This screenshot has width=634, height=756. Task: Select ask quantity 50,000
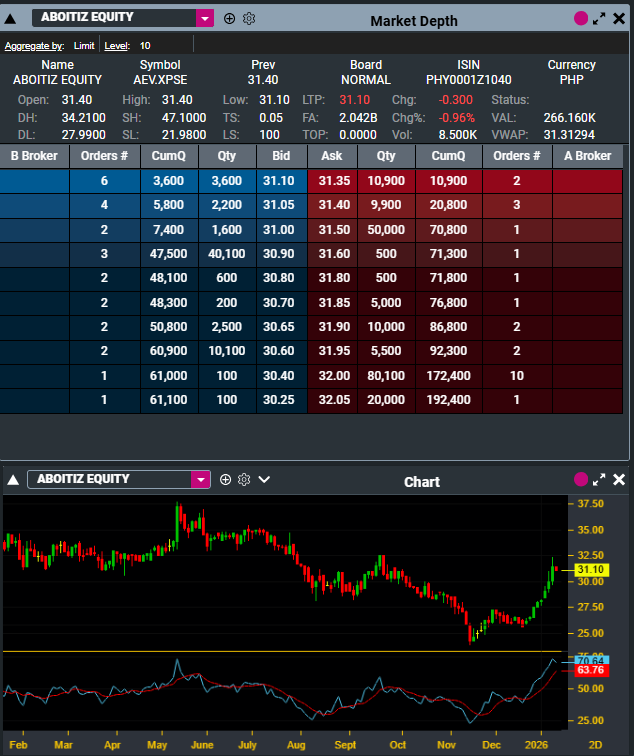tap(386, 230)
